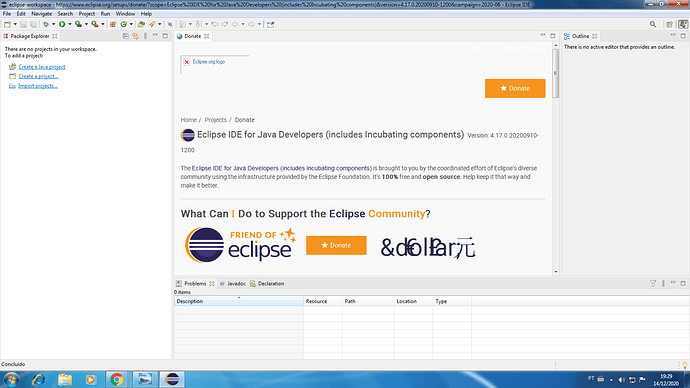Switch to the Declaration tab

[267, 284]
